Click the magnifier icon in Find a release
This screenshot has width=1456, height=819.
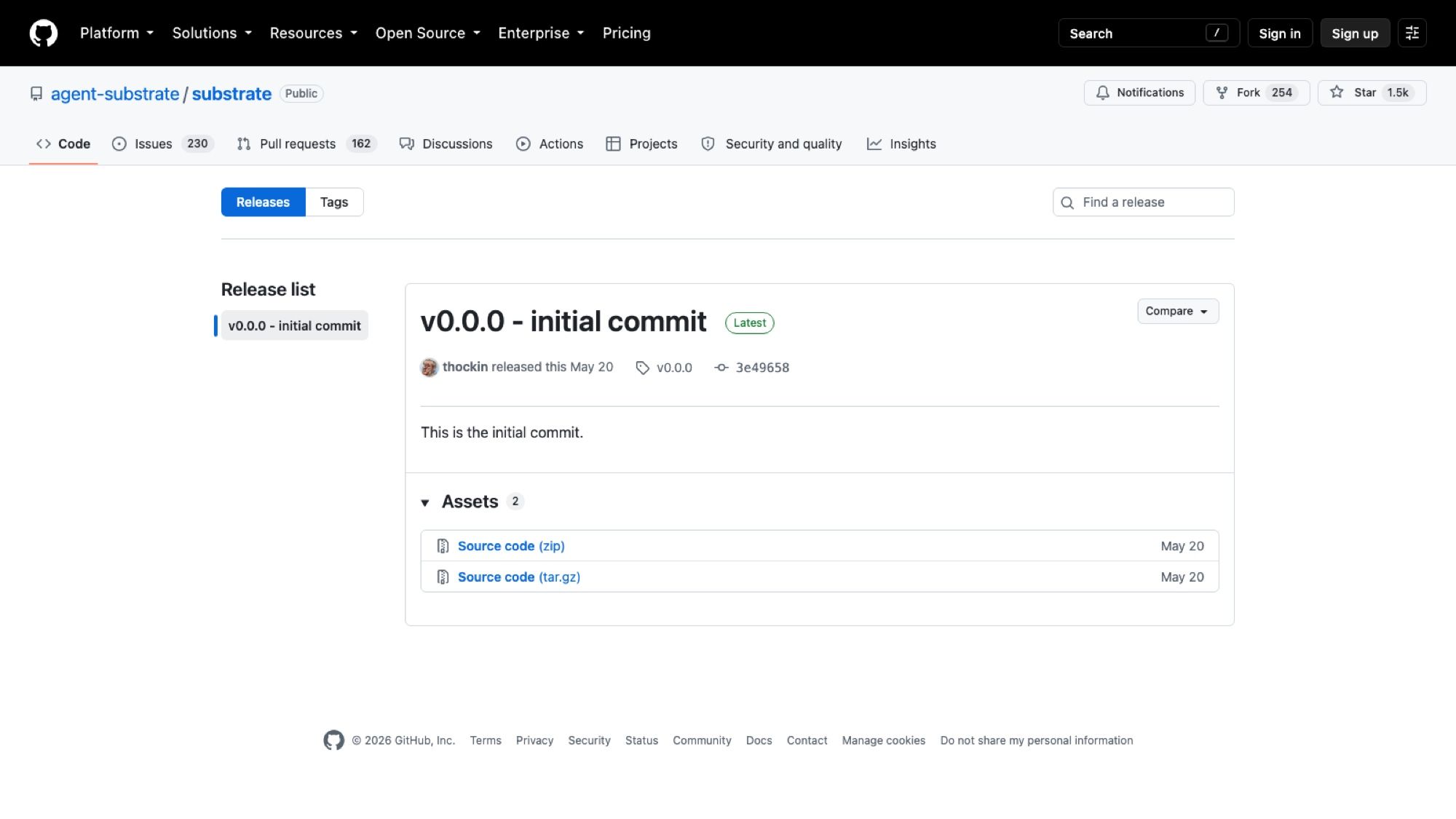pyautogui.click(x=1067, y=202)
